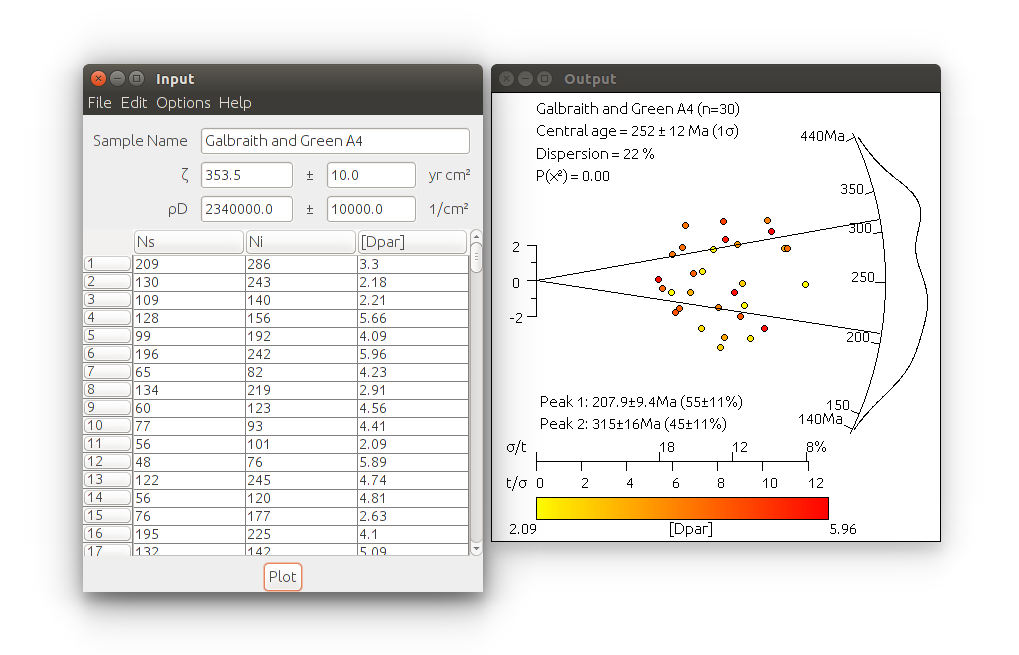1019x655 pixels.
Task: Open the Options menu
Action: pyautogui.click(x=183, y=103)
